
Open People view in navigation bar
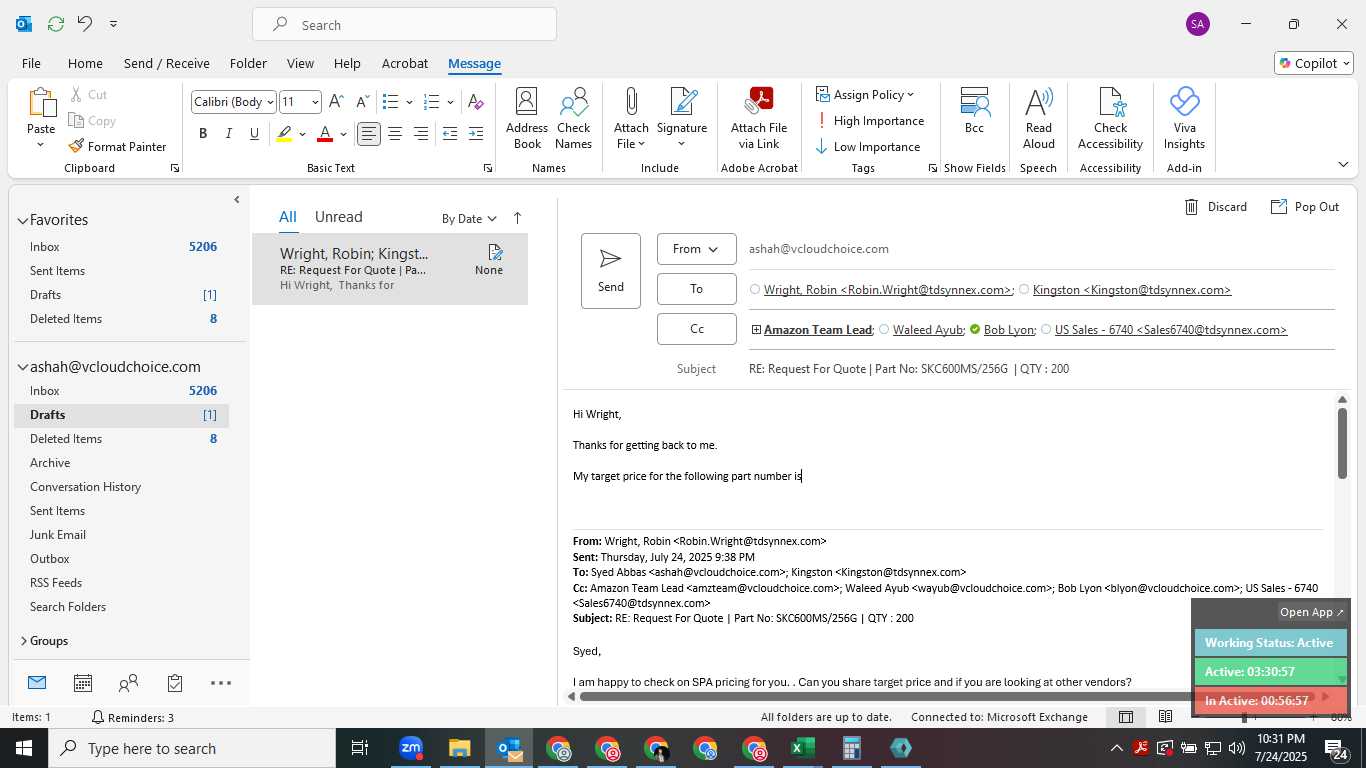128,683
